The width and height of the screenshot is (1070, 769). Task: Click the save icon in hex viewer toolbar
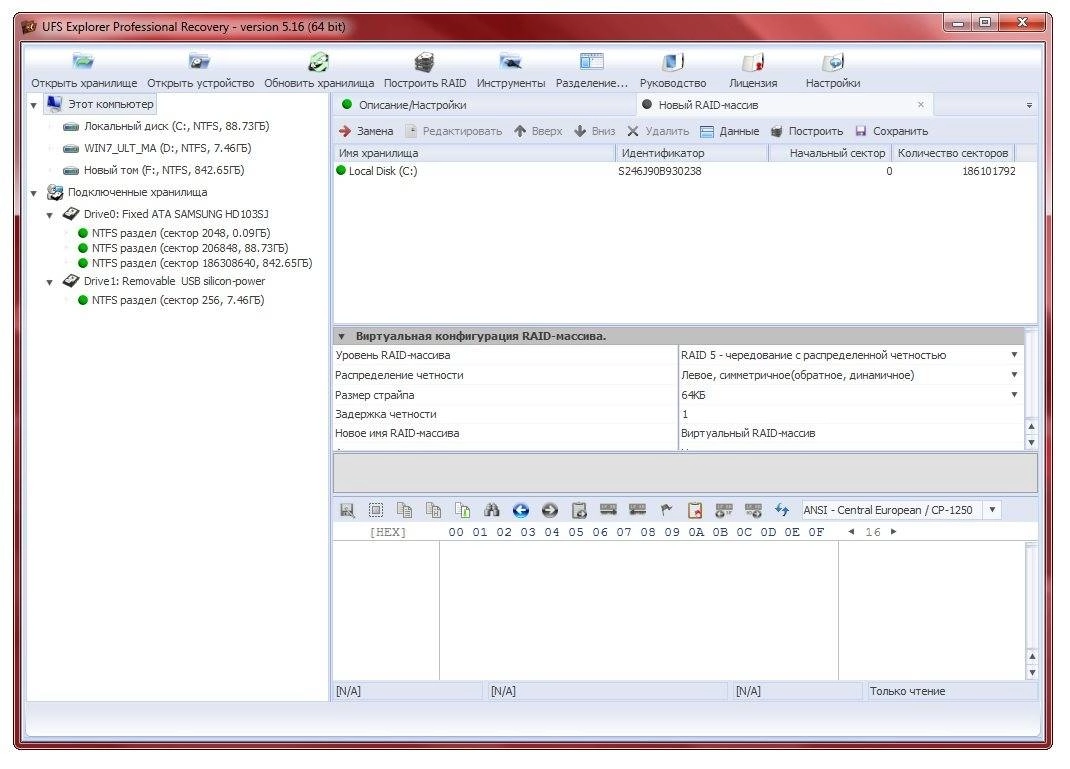point(347,510)
